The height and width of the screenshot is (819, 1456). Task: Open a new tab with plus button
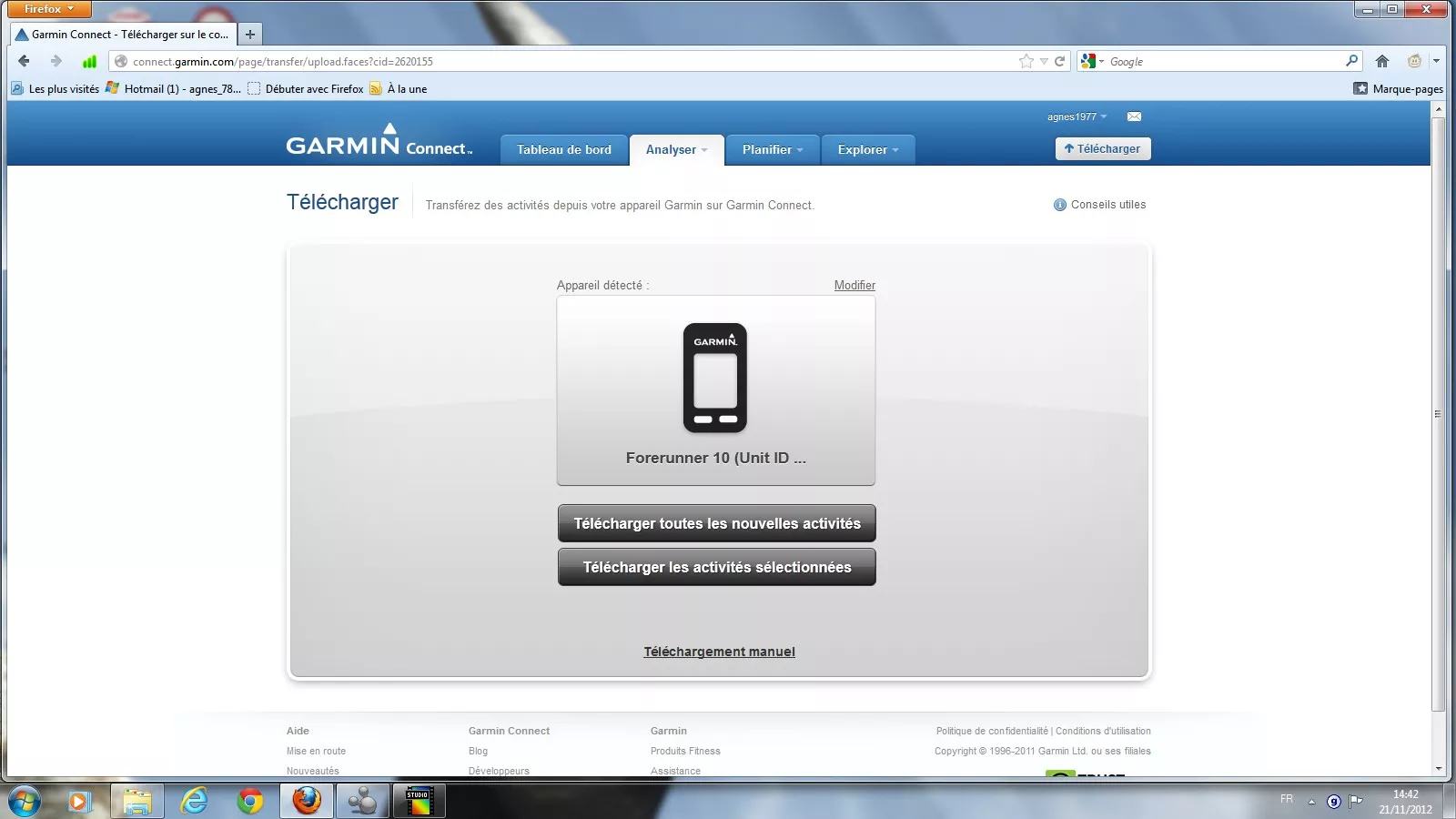pyautogui.click(x=250, y=34)
